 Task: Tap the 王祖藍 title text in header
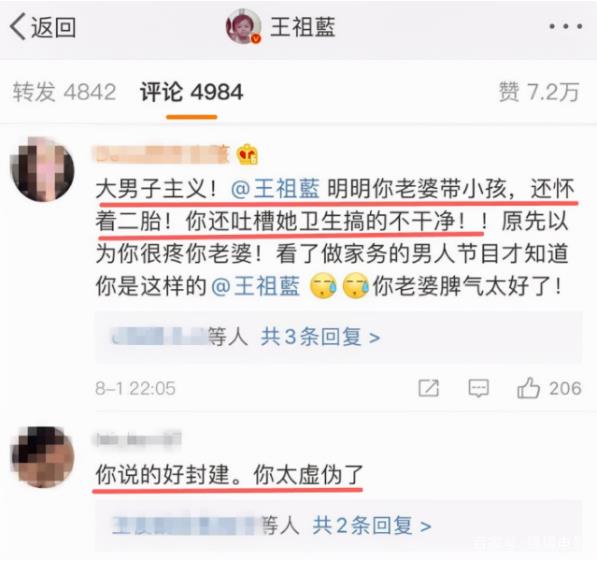(303, 27)
